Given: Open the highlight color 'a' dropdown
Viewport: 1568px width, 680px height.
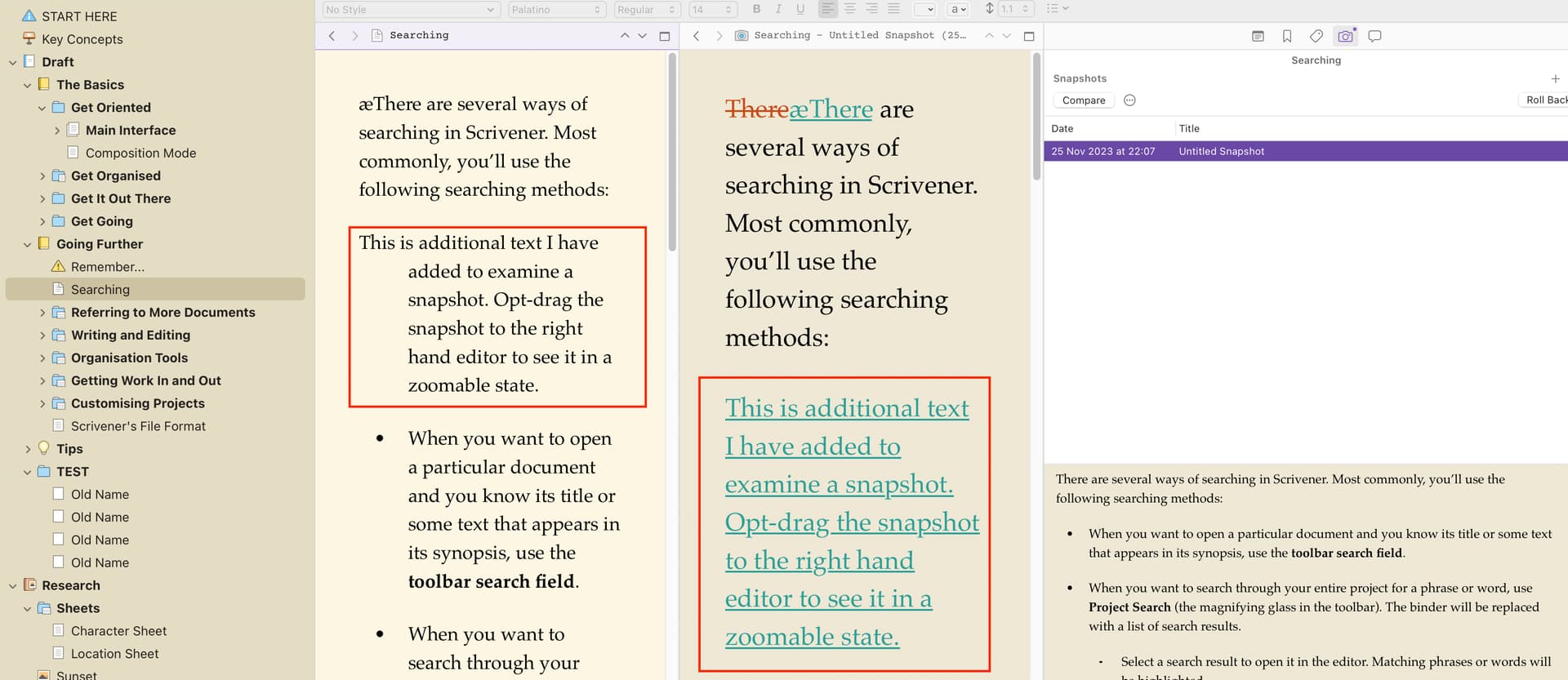Looking at the screenshot, I should tap(958, 9).
